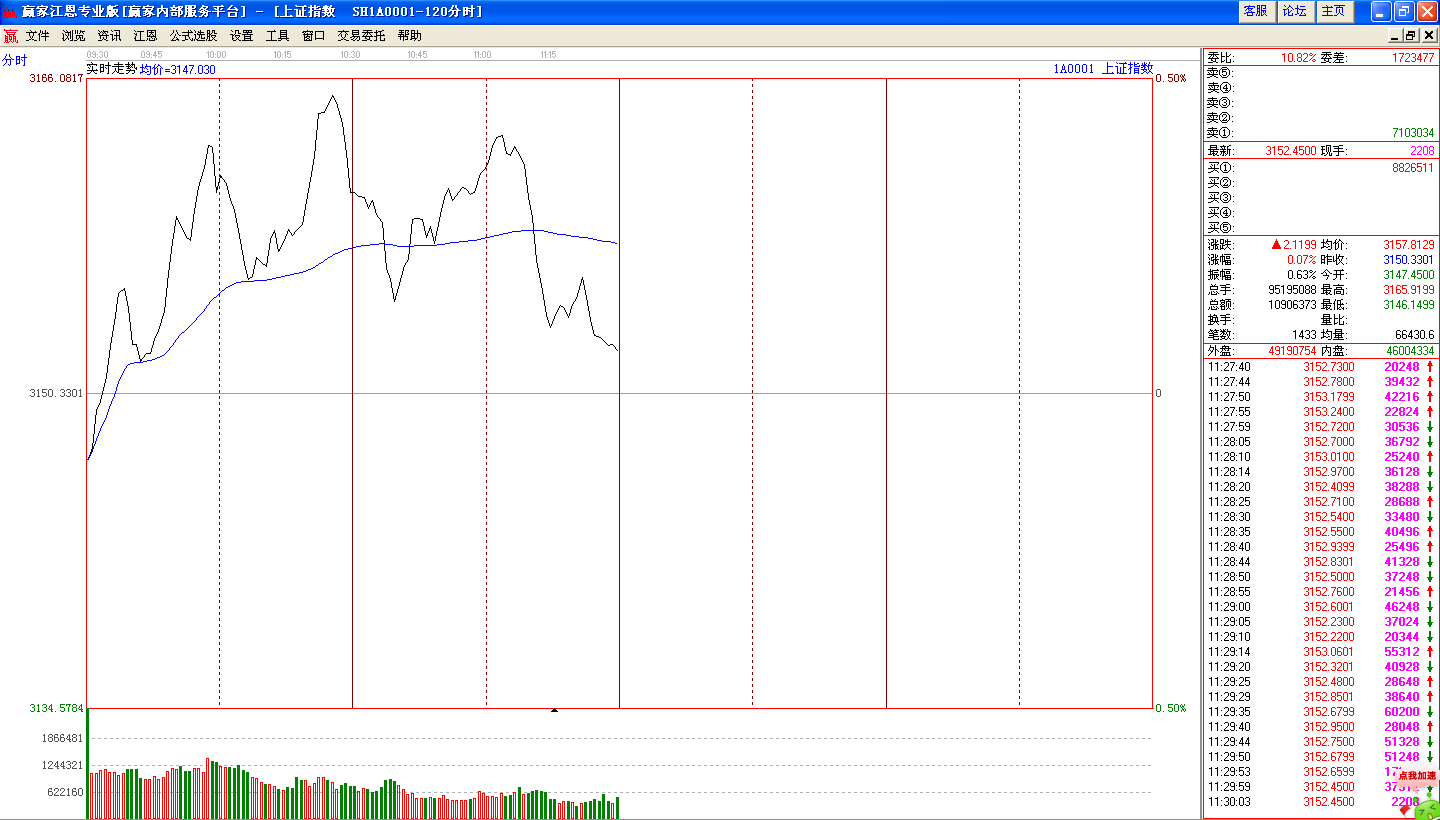Image resolution: width=1440 pixels, height=820 pixels.
Task: Click the 昨收 3150.3301 value
Action: pos(1409,259)
